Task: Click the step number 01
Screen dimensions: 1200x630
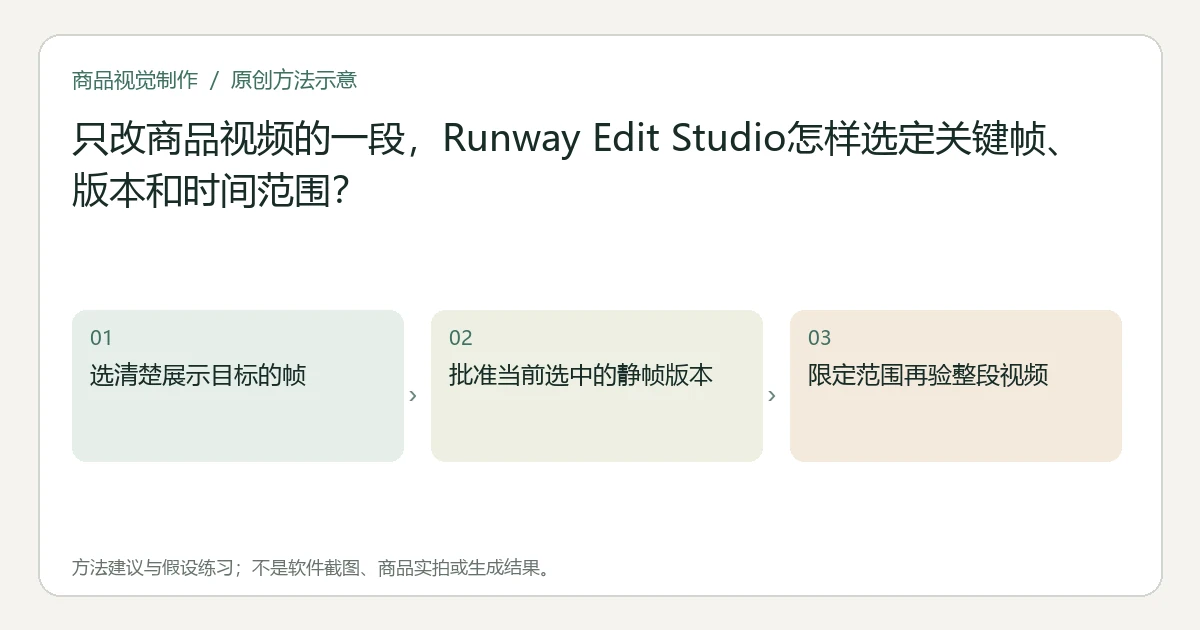Action: pos(101,338)
